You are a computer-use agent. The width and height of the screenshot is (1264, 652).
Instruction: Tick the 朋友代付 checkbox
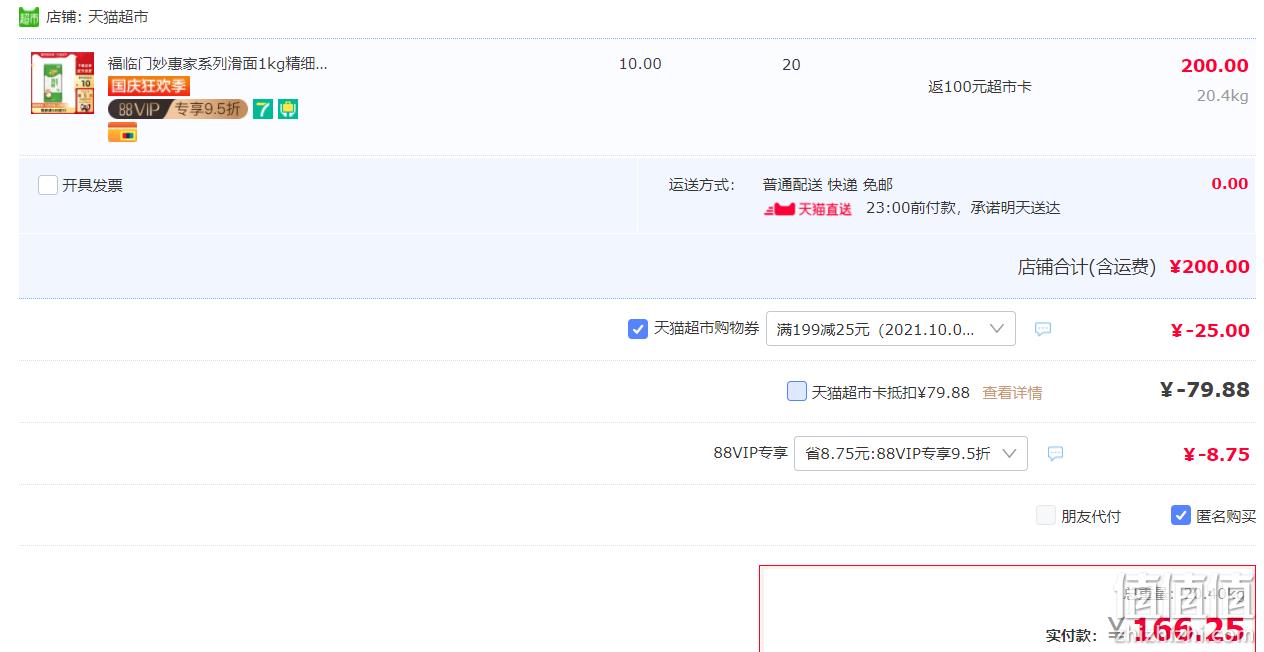pos(1046,516)
